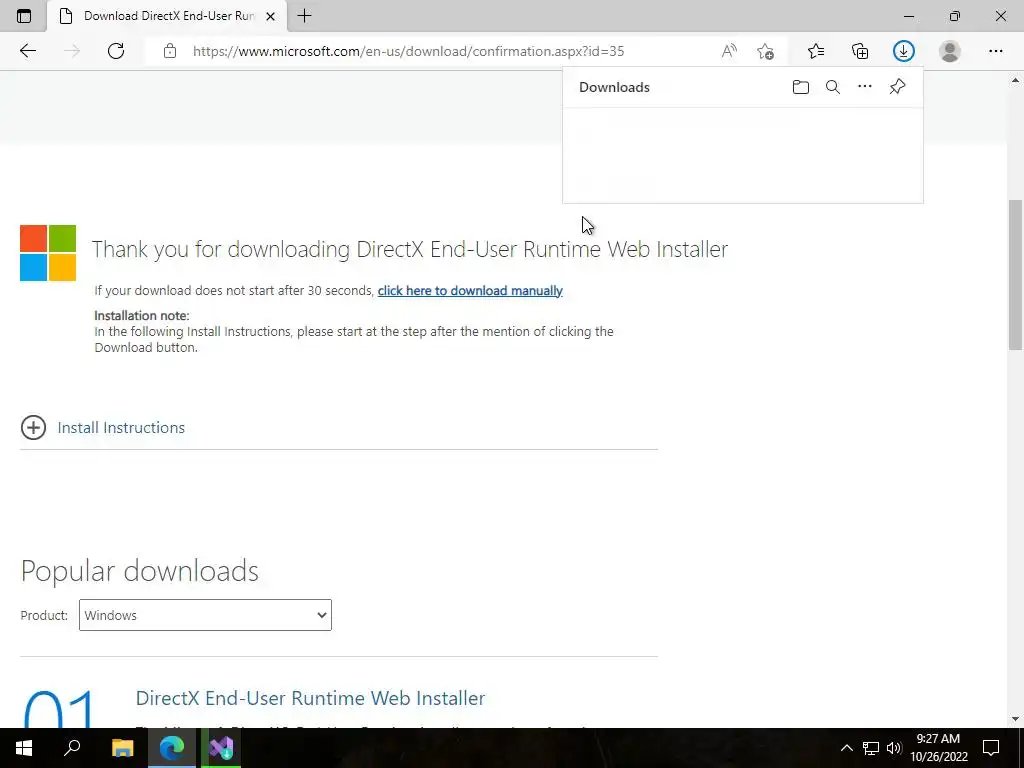
Task: Open Visual Studio Installer taskbar icon
Action: [x=221, y=748]
